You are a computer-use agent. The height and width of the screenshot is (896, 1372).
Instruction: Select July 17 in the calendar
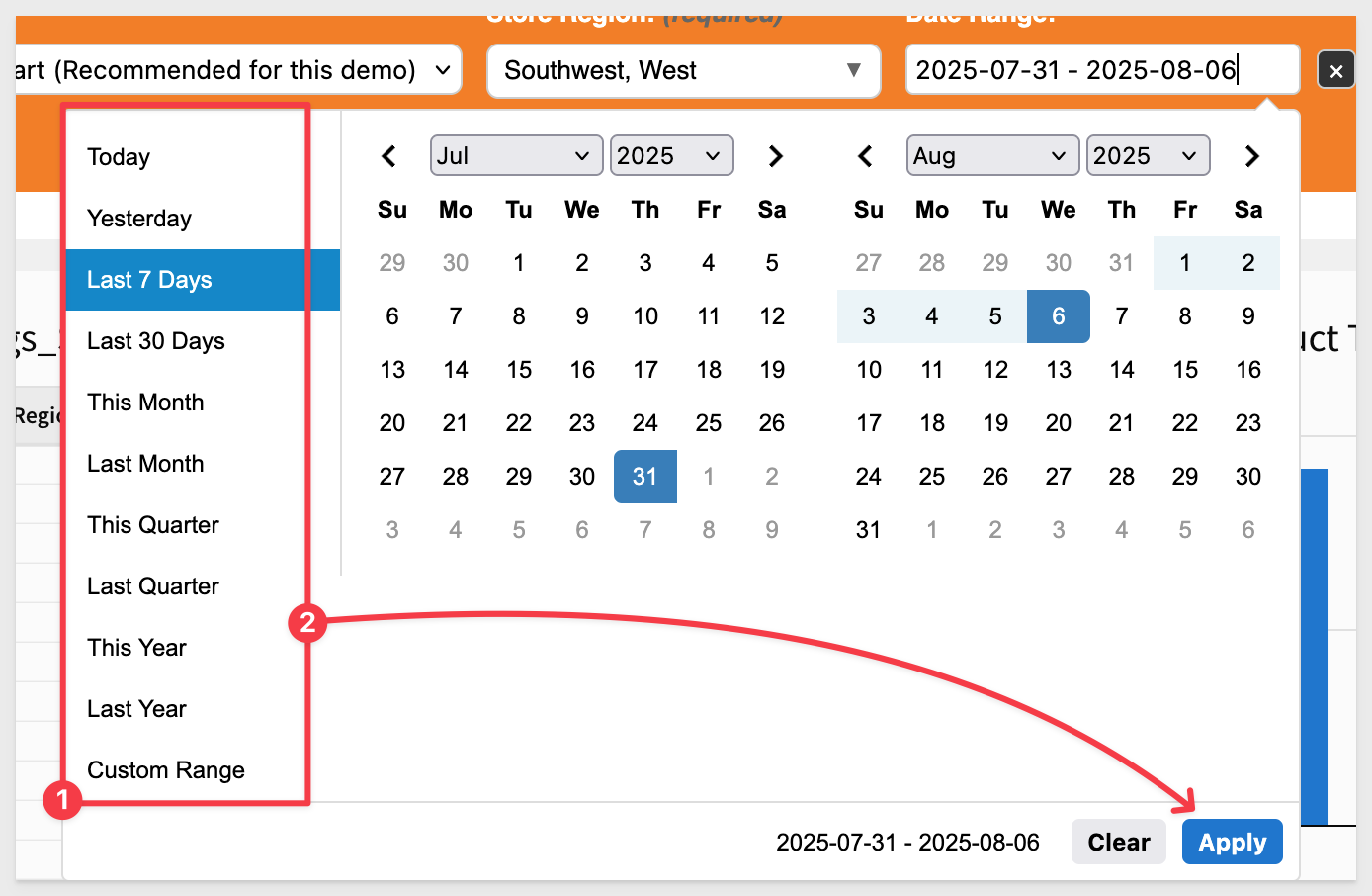coord(645,370)
